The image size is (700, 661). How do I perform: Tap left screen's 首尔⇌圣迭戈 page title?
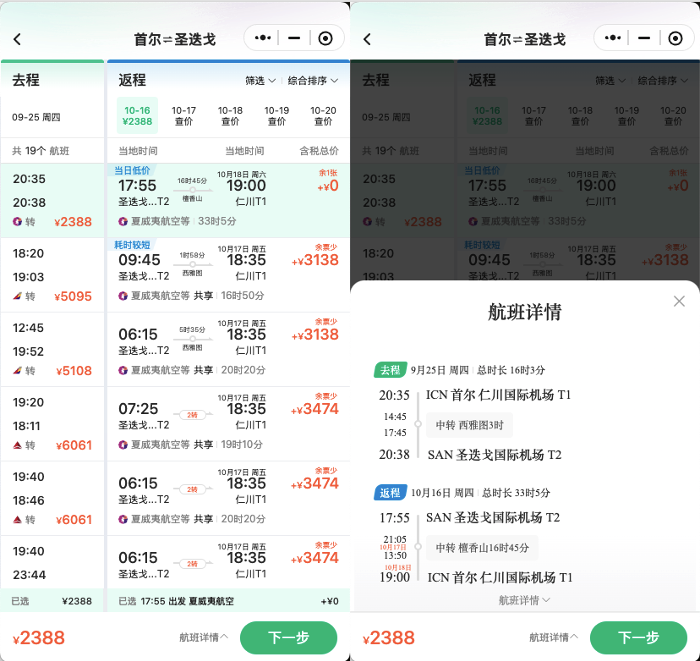coord(175,39)
